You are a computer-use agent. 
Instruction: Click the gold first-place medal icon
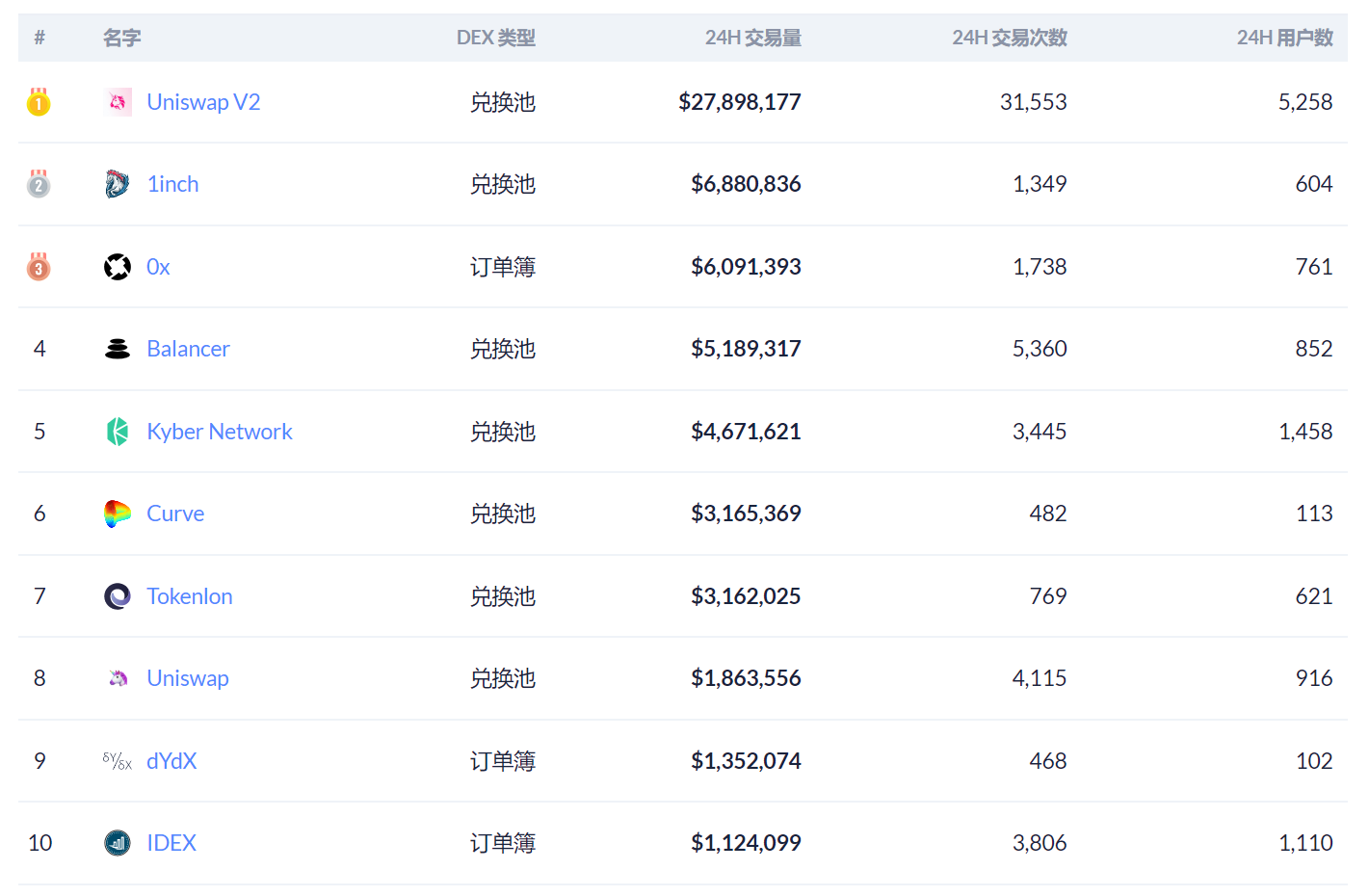pos(39,101)
